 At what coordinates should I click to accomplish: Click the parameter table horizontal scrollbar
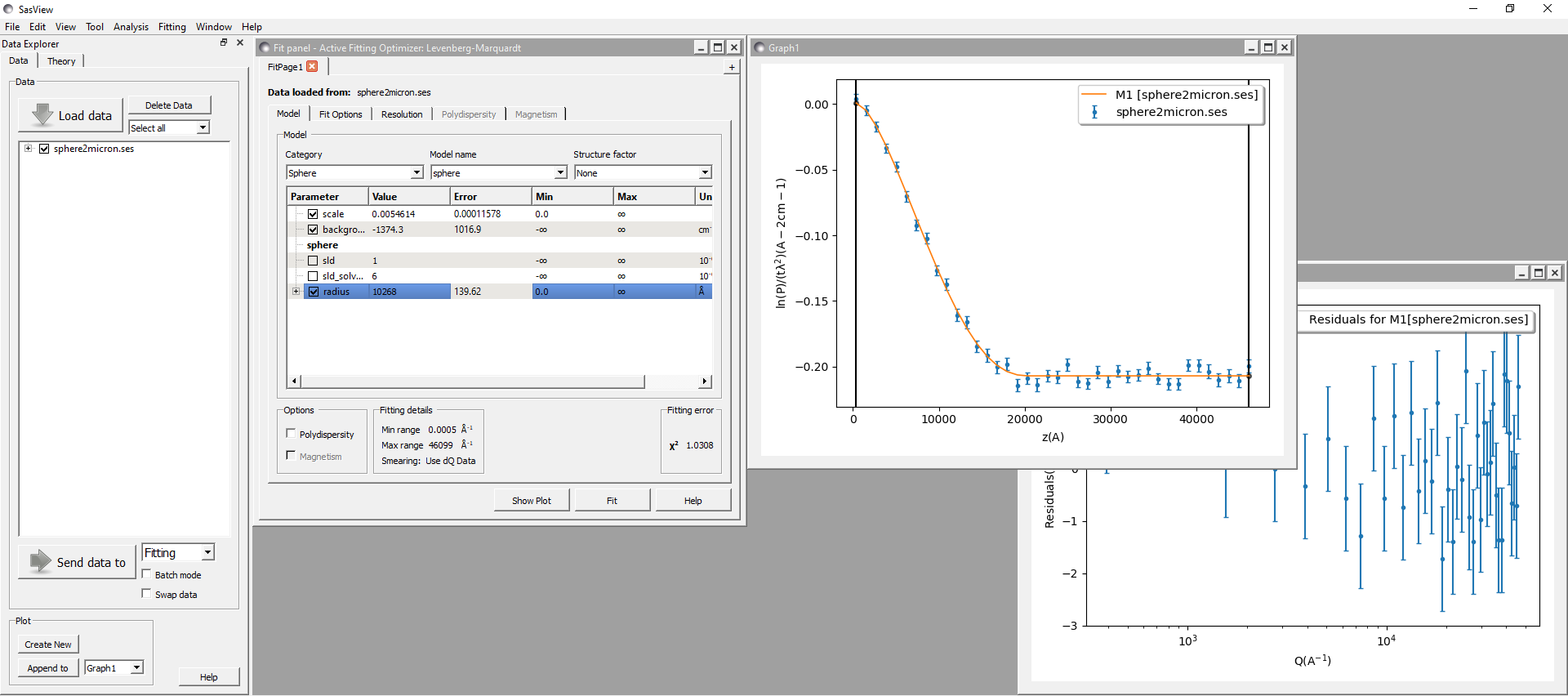click(x=472, y=381)
